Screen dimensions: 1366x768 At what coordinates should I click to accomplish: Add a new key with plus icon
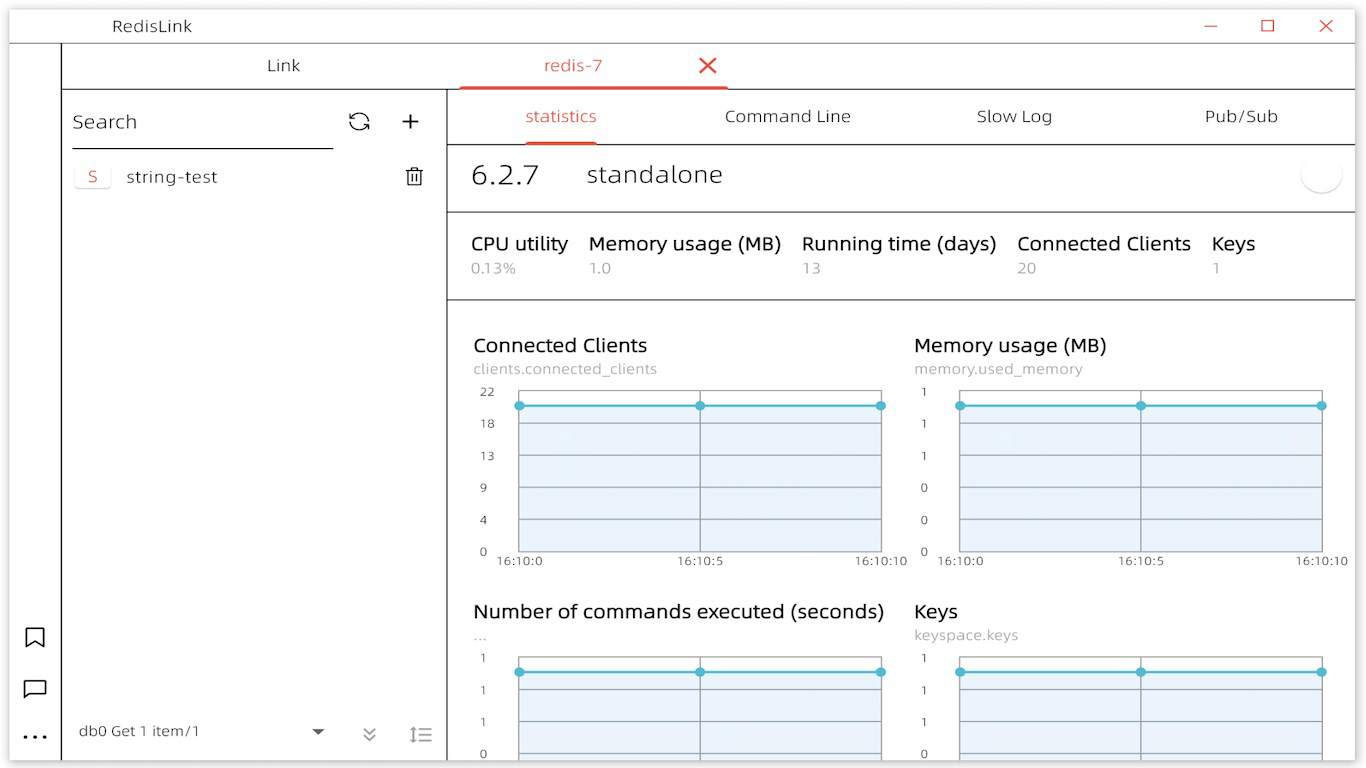coord(410,122)
